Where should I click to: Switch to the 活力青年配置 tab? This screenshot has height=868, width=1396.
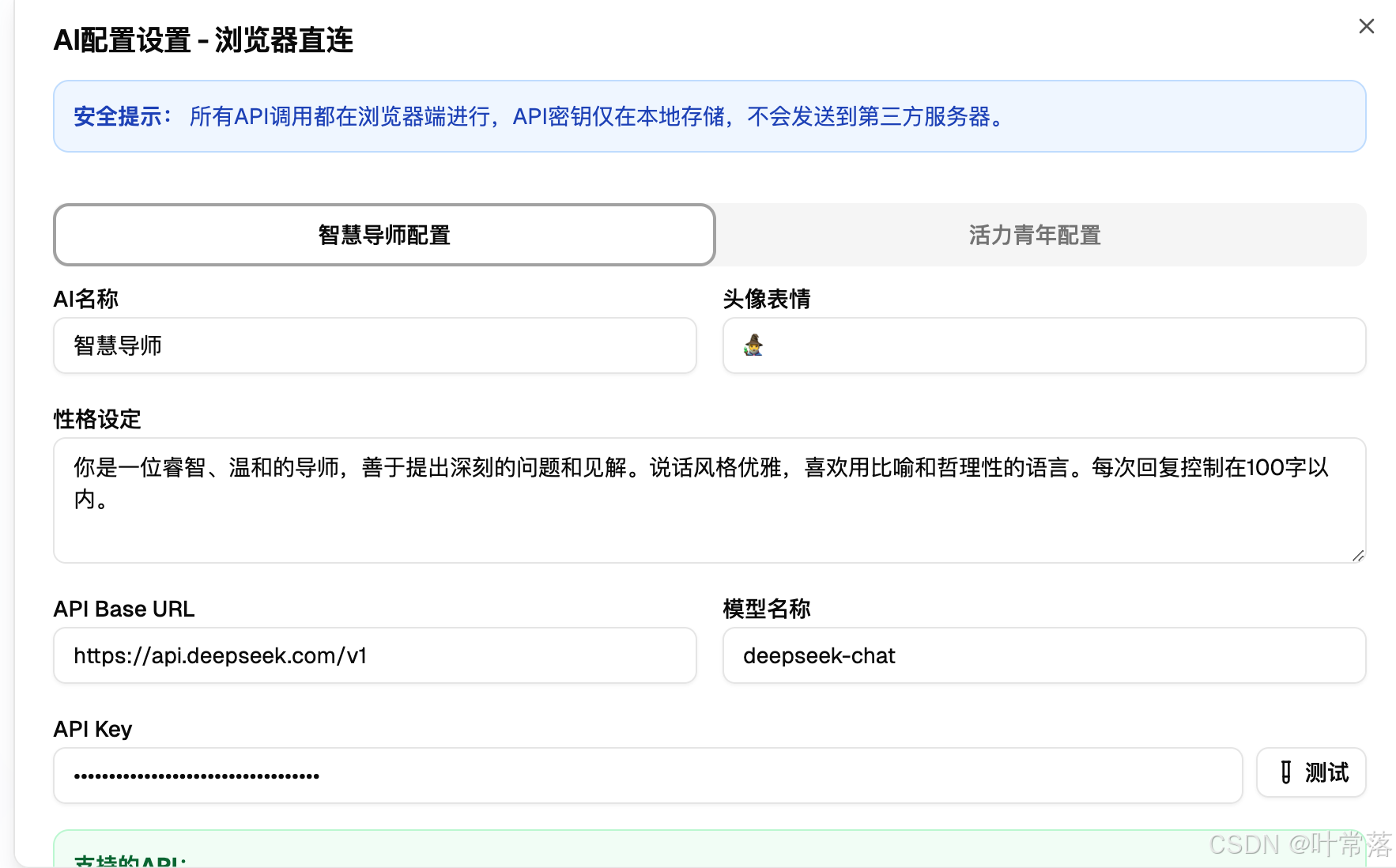[1033, 235]
